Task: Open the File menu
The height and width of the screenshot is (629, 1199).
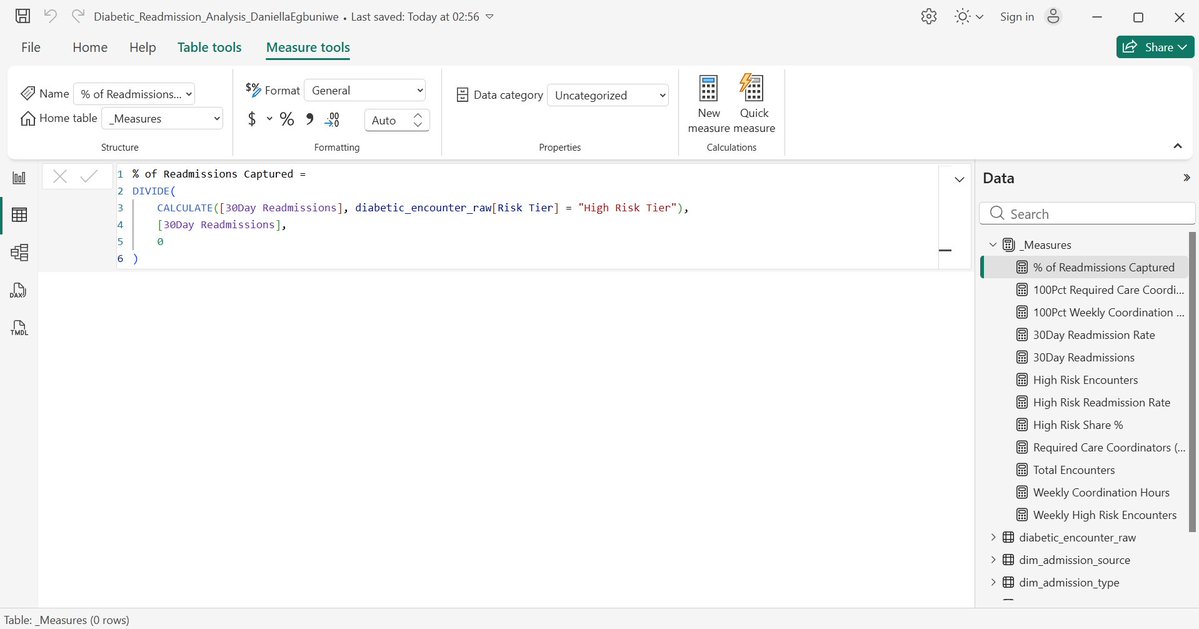Action: pos(31,47)
